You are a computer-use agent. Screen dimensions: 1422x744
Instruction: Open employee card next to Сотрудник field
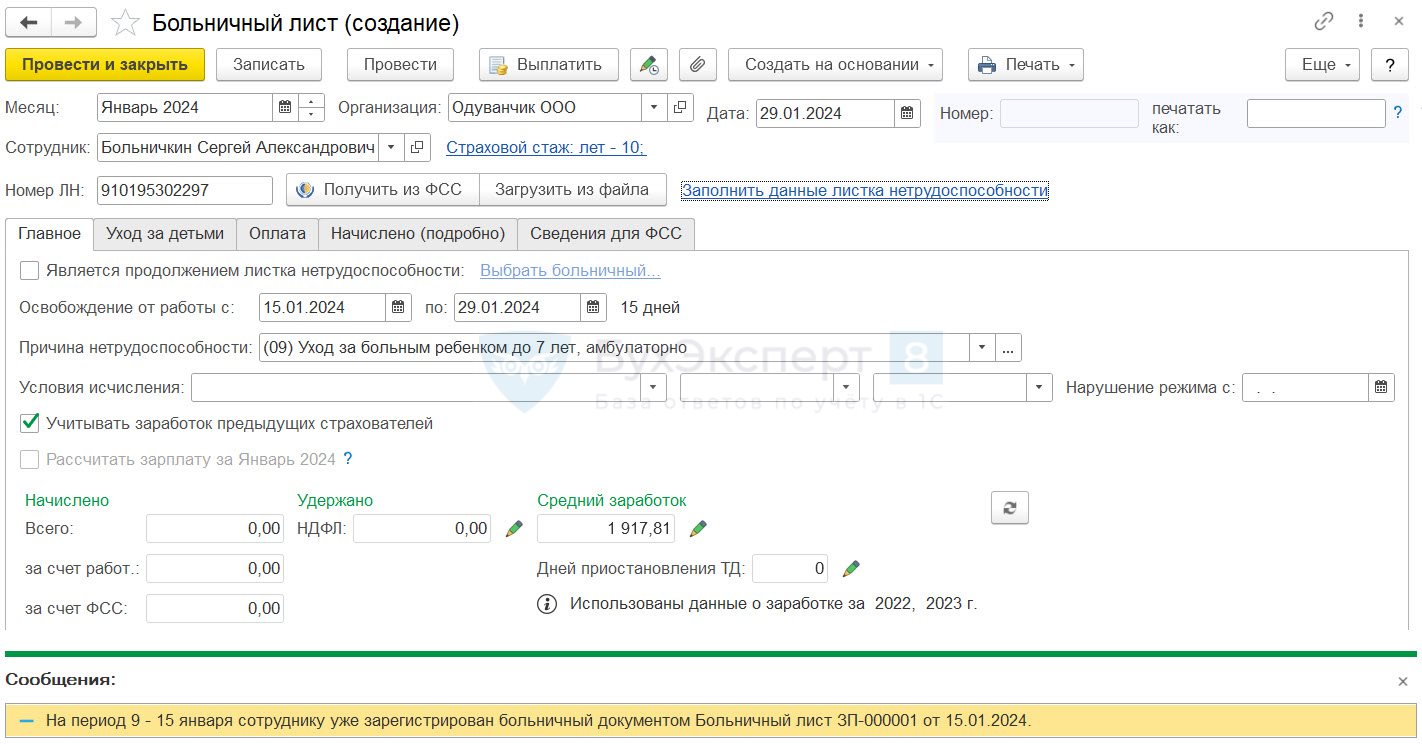(417, 148)
